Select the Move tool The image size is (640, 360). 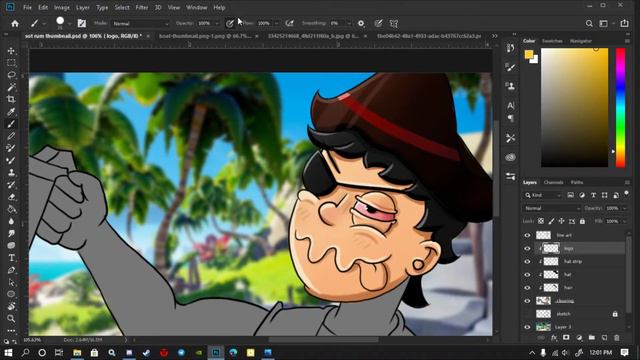point(11,51)
